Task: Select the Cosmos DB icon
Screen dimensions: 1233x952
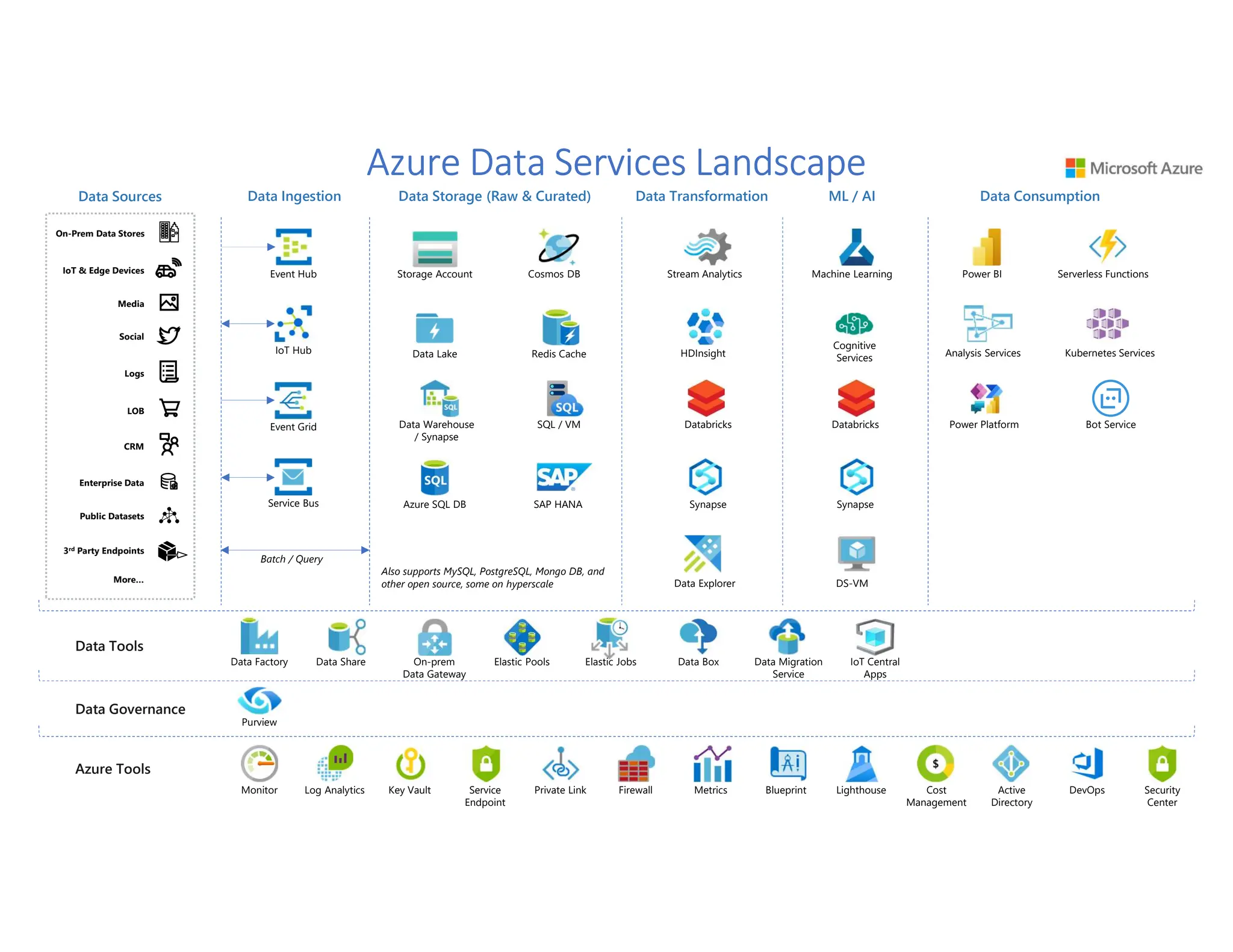Action: (x=558, y=247)
